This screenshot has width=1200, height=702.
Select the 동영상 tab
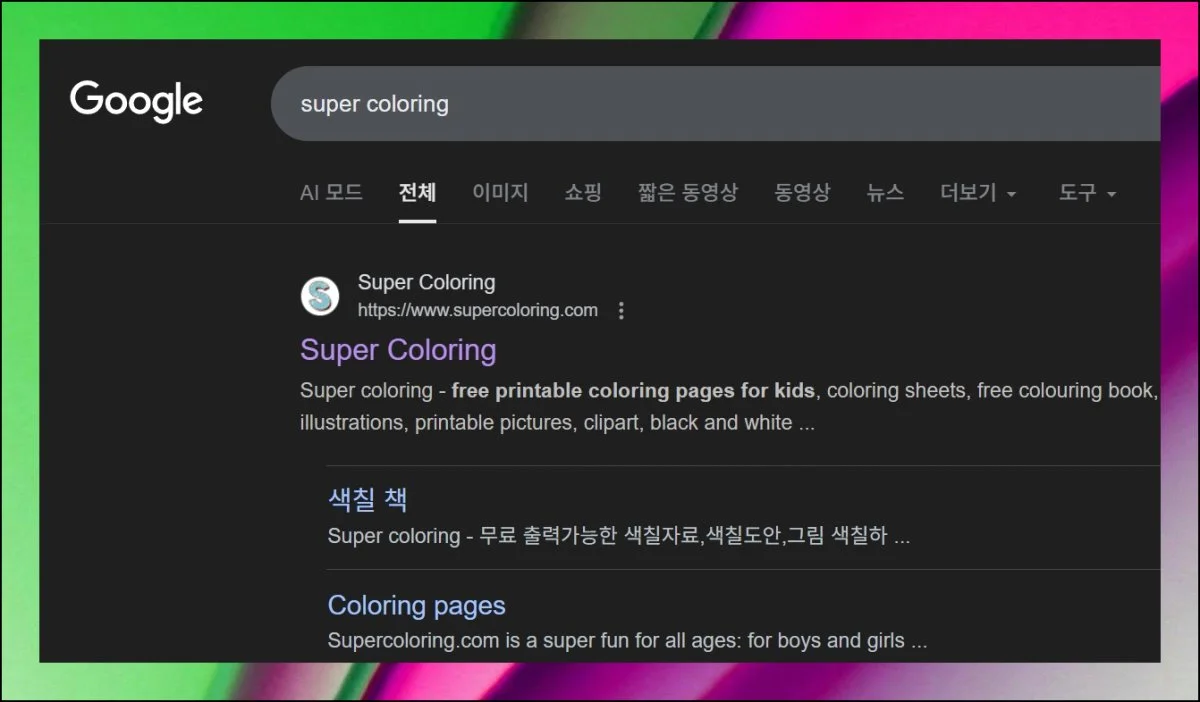802,193
